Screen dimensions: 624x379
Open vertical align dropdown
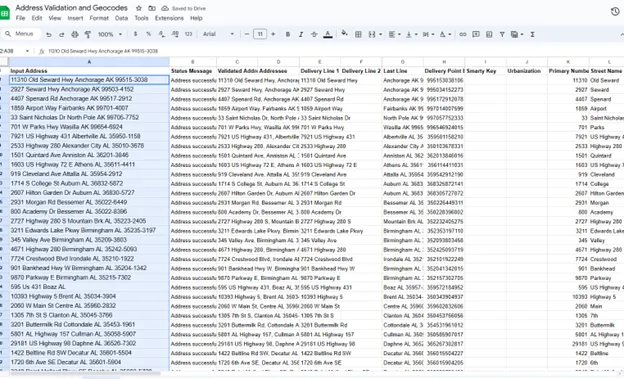pyautogui.click(x=411, y=34)
